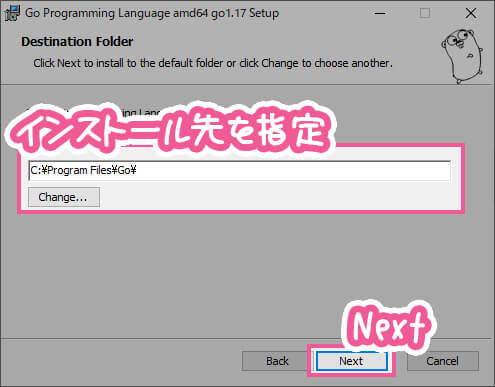Viewport: 495px width, 387px height.
Task: Click the installer icon in title bar
Action: coord(13,13)
